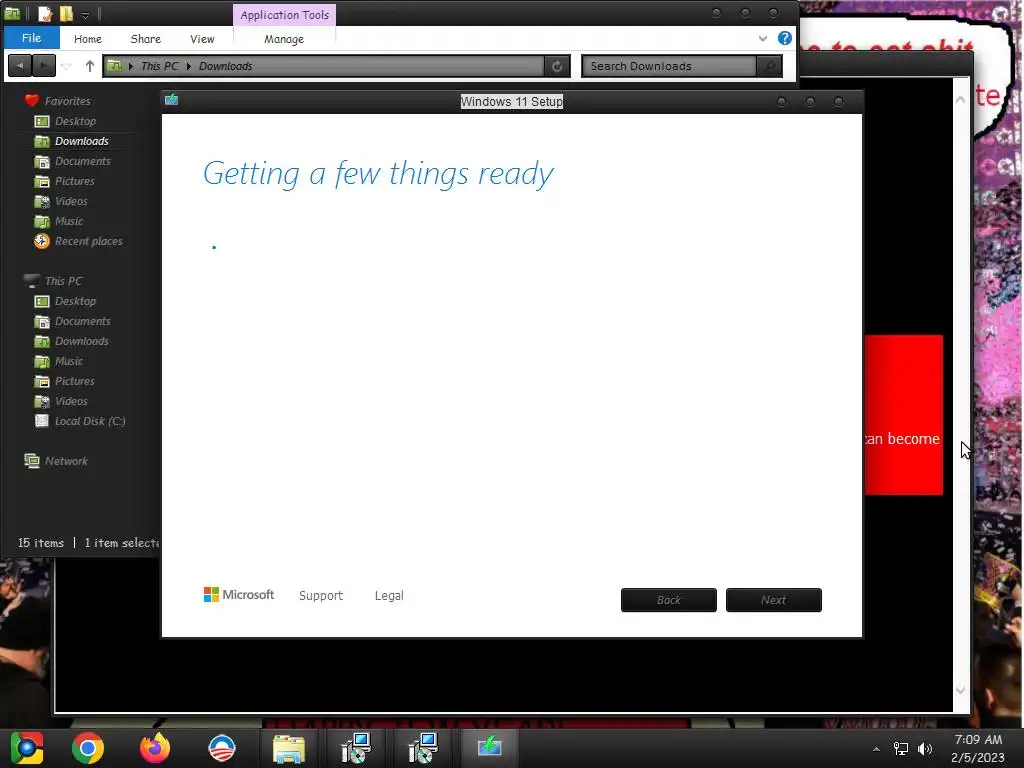Open Music under Favorites
Viewport: 1024px width, 768px height.
(x=69, y=221)
